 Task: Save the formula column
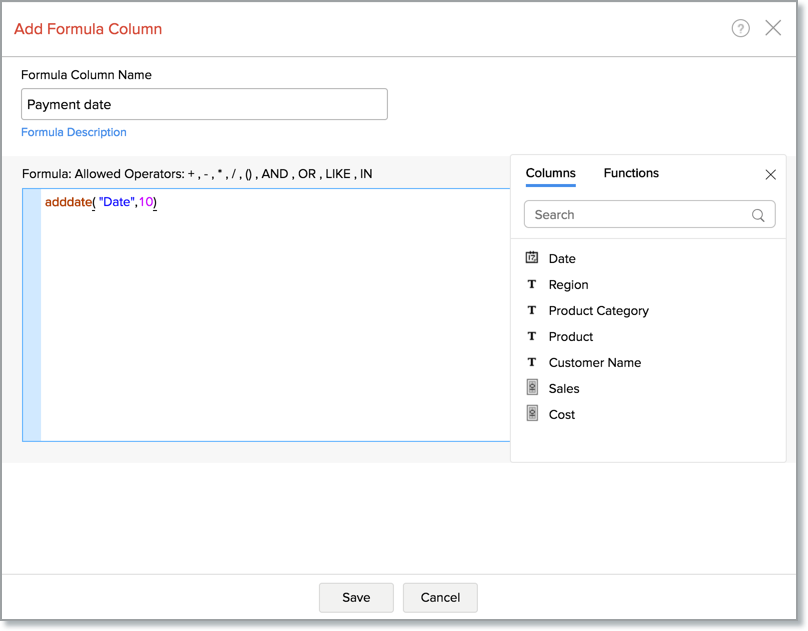pos(356,597)
